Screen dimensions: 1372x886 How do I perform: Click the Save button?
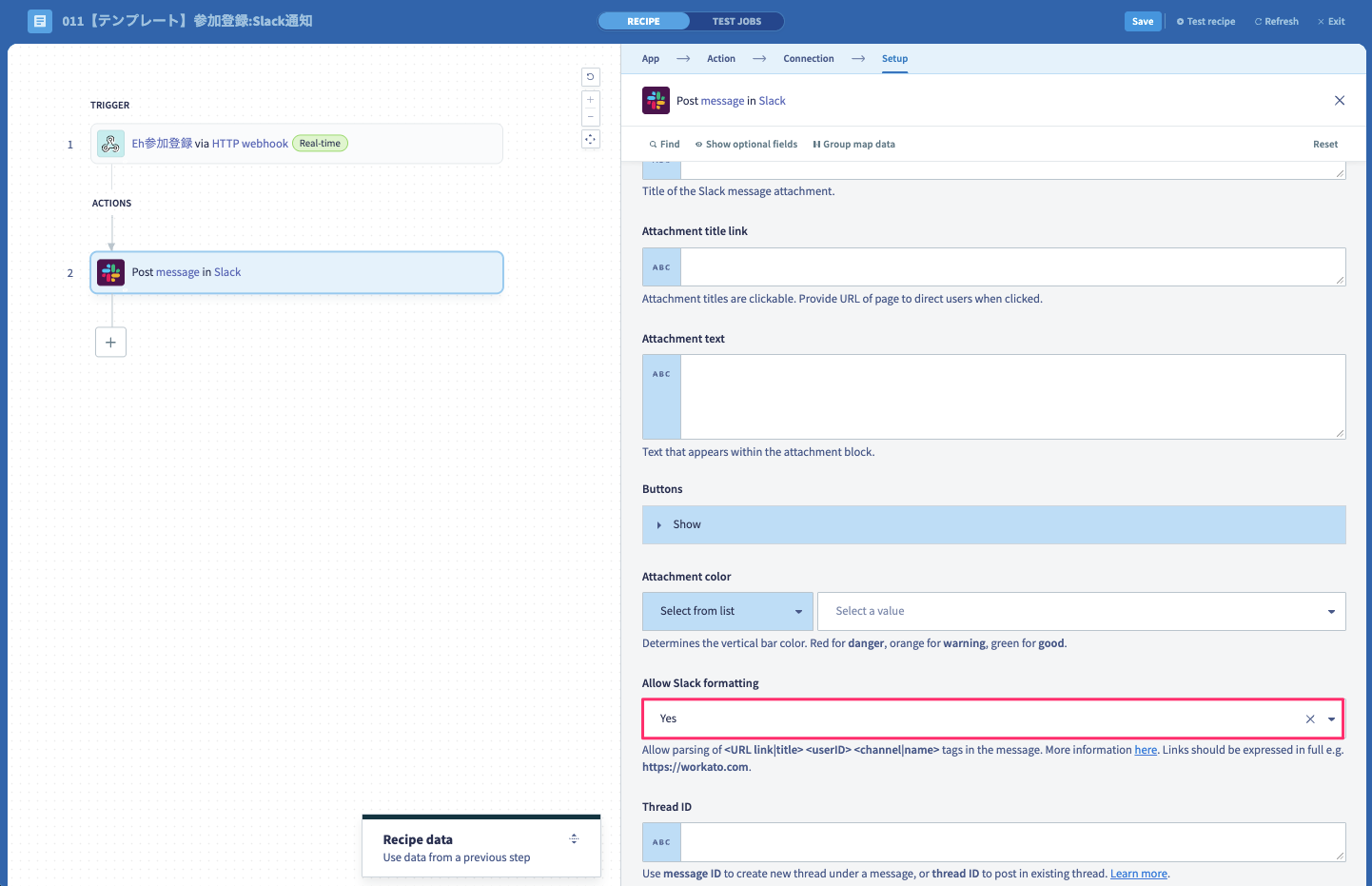(1143, 21)
